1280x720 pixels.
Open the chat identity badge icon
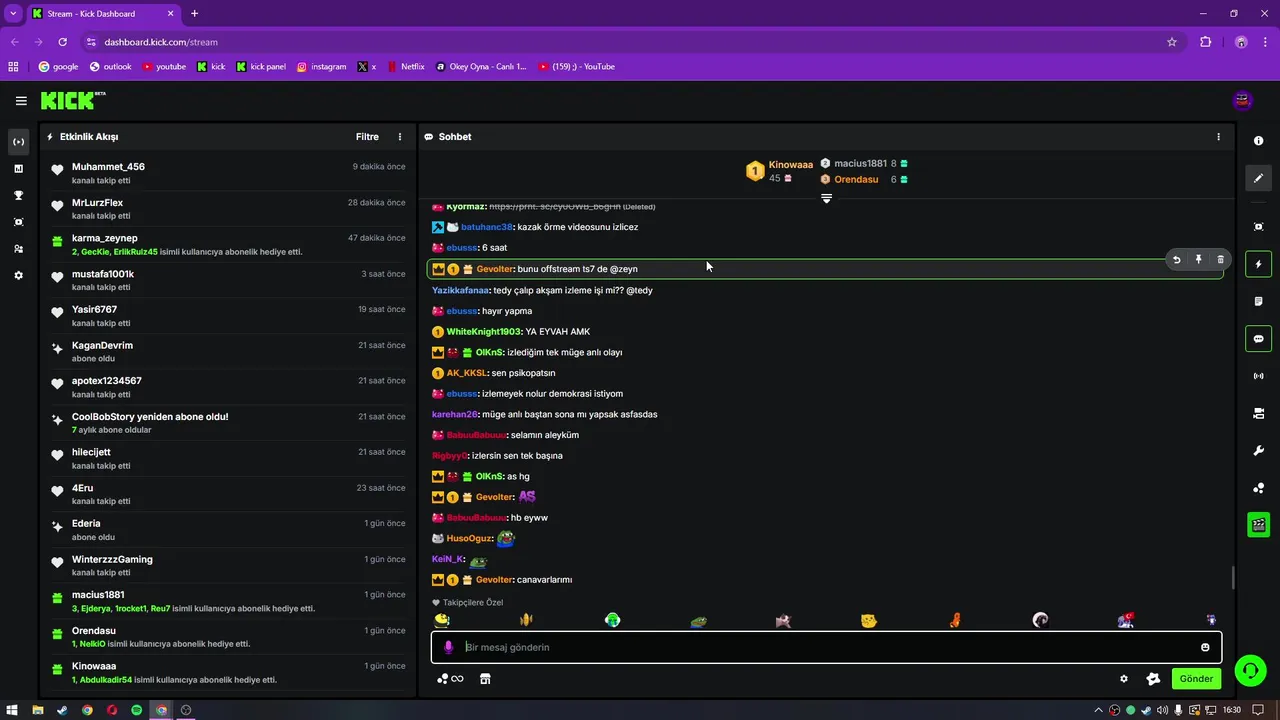[1153, 679]
